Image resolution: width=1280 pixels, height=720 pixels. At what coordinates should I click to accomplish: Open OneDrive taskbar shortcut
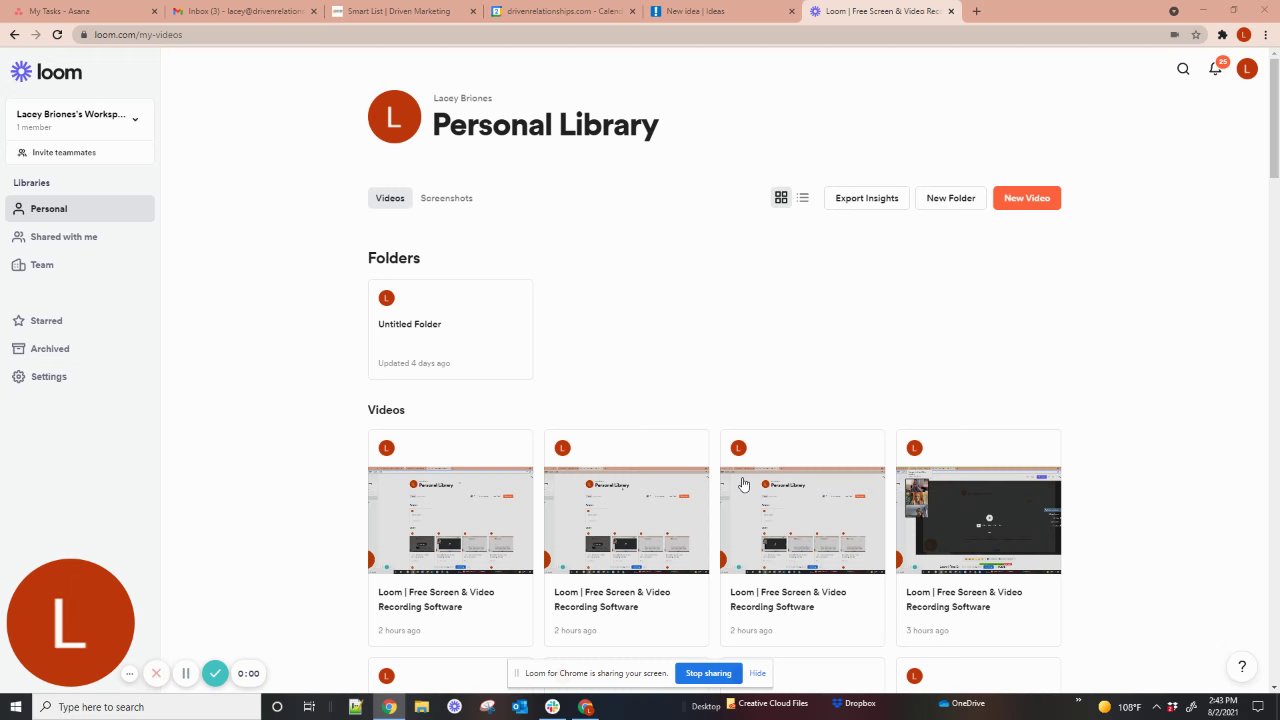point(962,704)
